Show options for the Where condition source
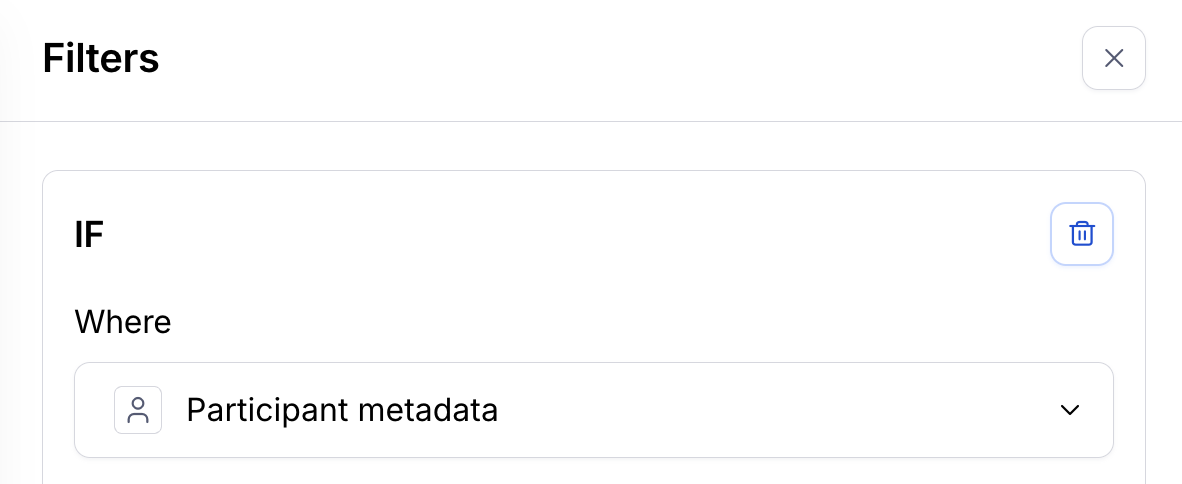 pyautogui.click(x=1069, y=410)
